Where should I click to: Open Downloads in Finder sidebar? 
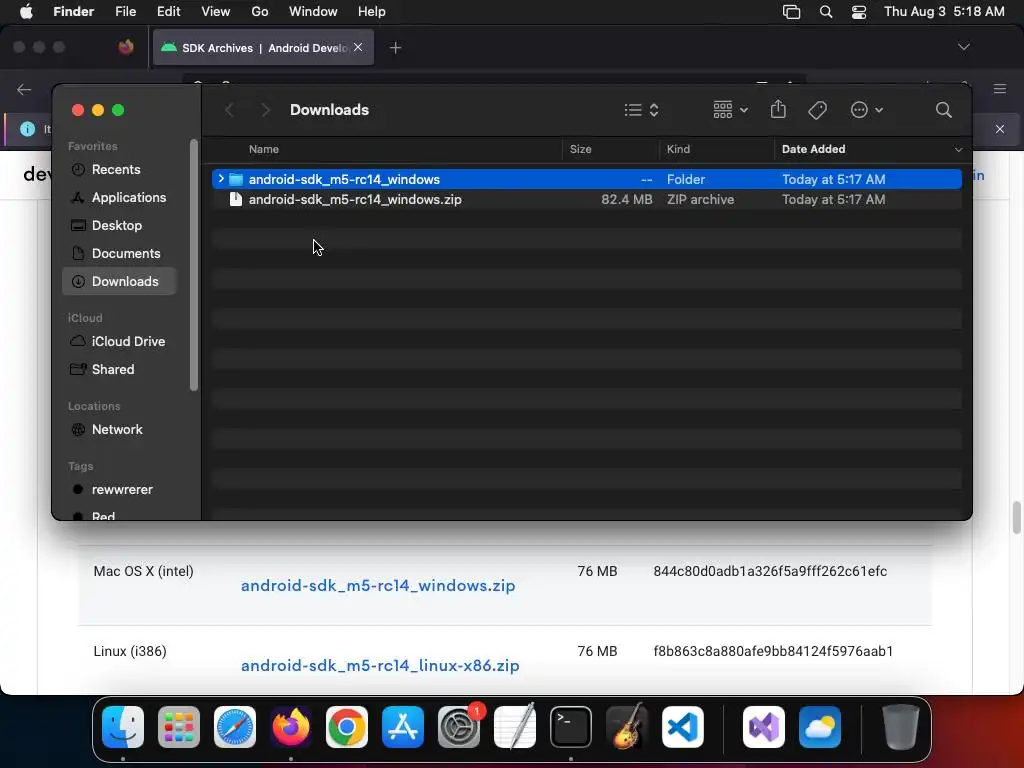coord(119,281)
